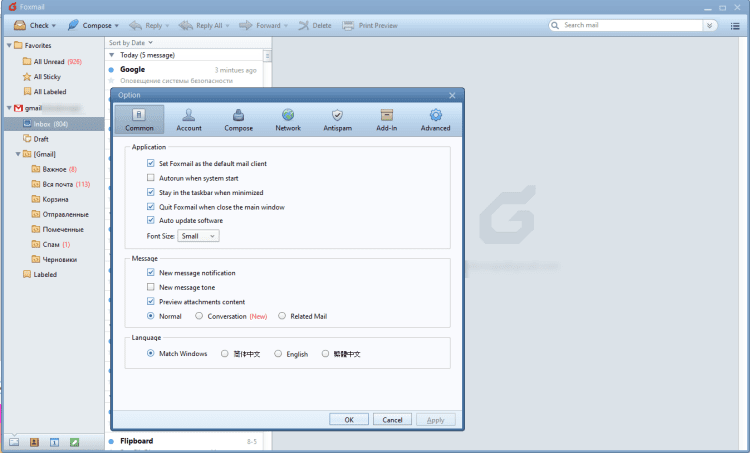
Task: Close the Option dialog
Action: click(x=452, y=95)
